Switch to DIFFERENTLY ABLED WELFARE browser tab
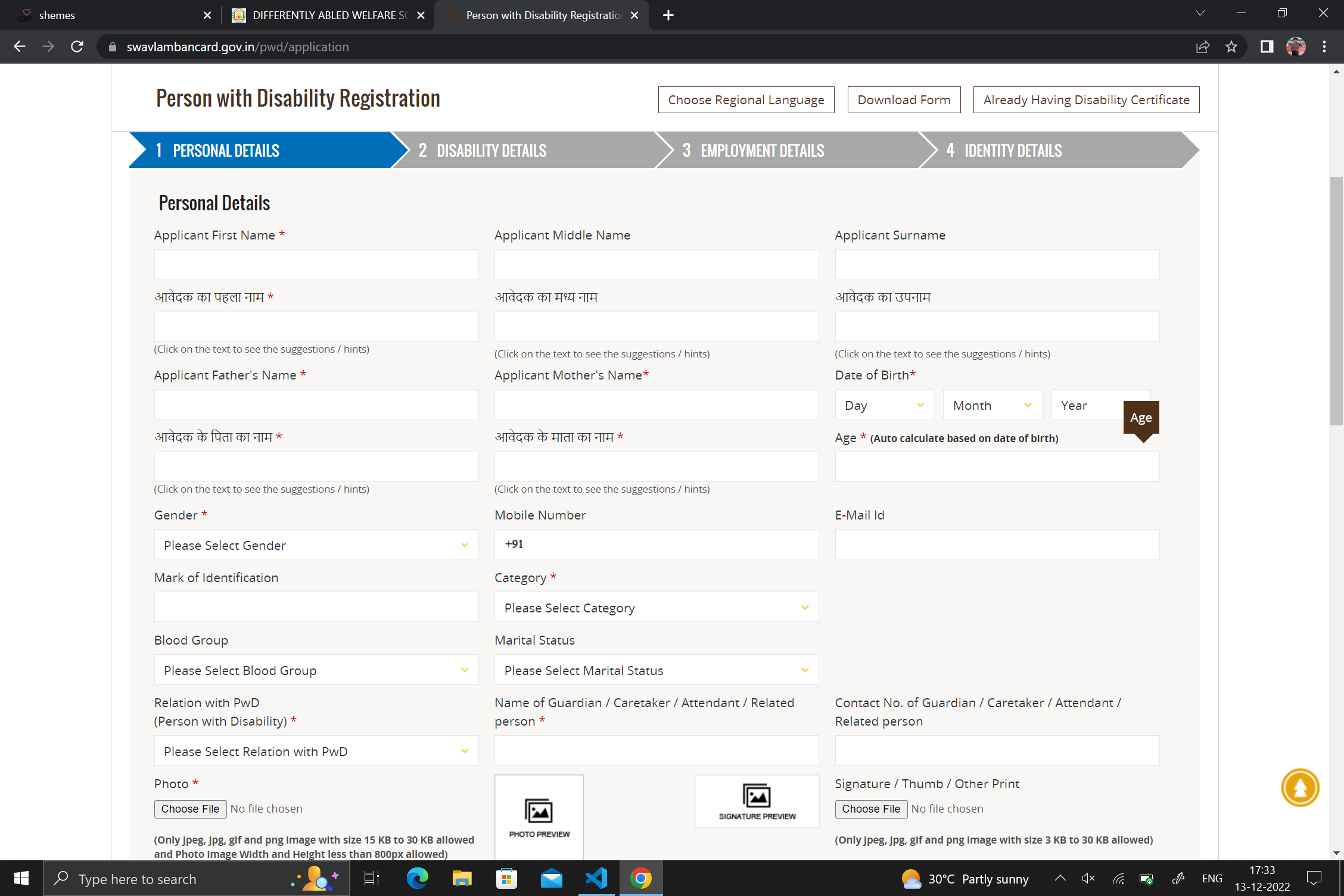 click(329, 15)
